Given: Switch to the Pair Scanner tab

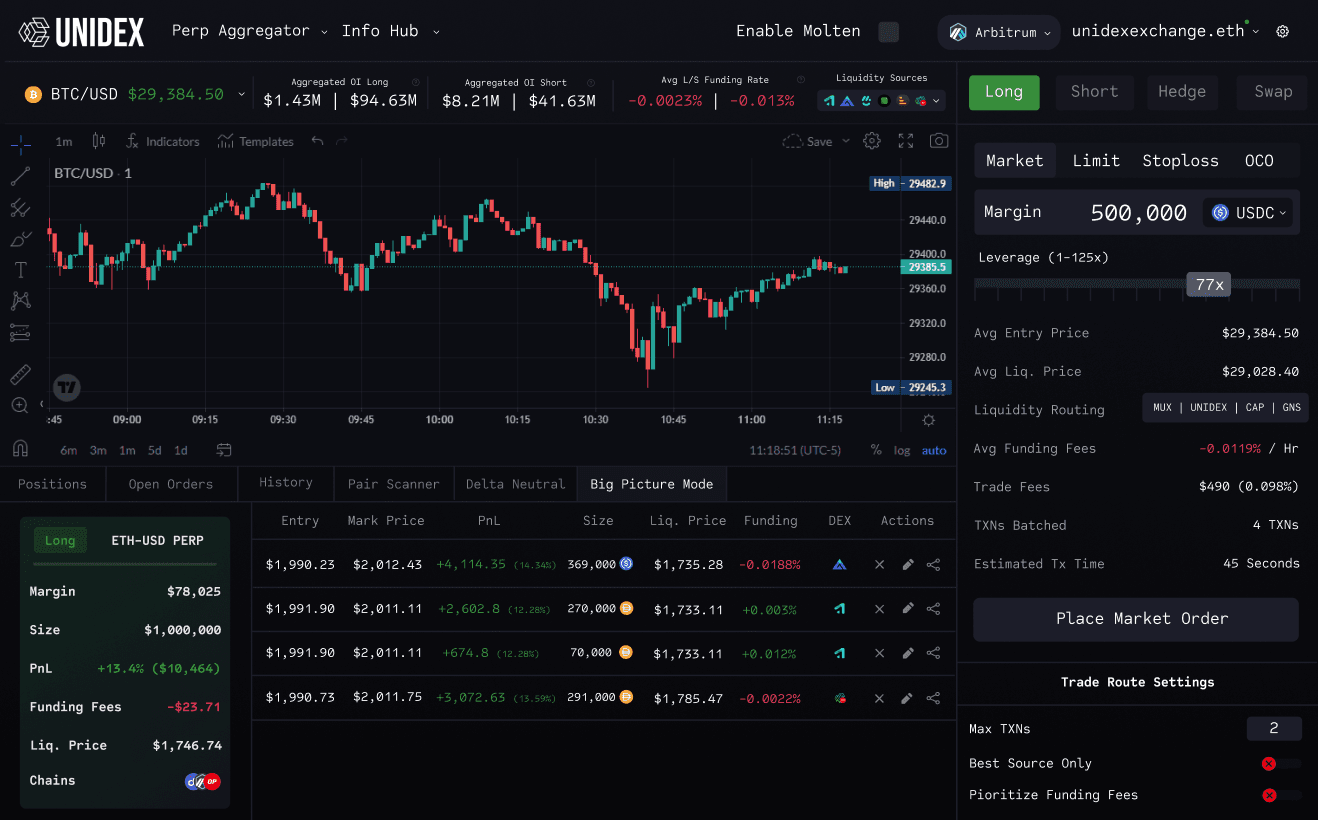Looking at the screenshot, I should 393,484.
